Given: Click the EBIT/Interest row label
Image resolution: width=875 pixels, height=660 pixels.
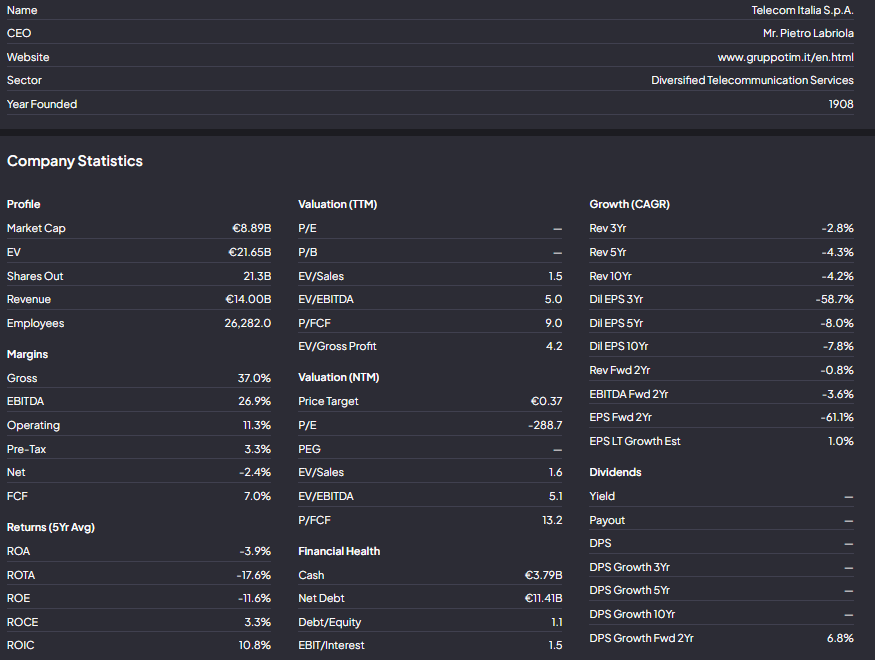Looking at the screenshot, I should 331,645.
